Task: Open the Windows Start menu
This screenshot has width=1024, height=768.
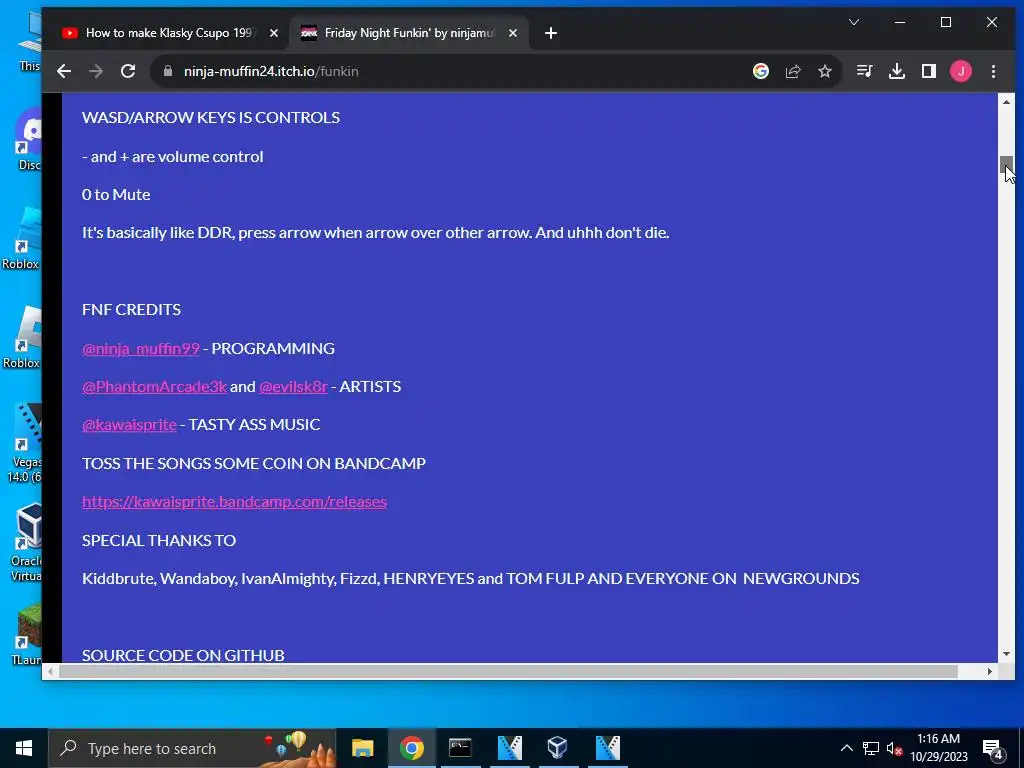Action: 24,748
